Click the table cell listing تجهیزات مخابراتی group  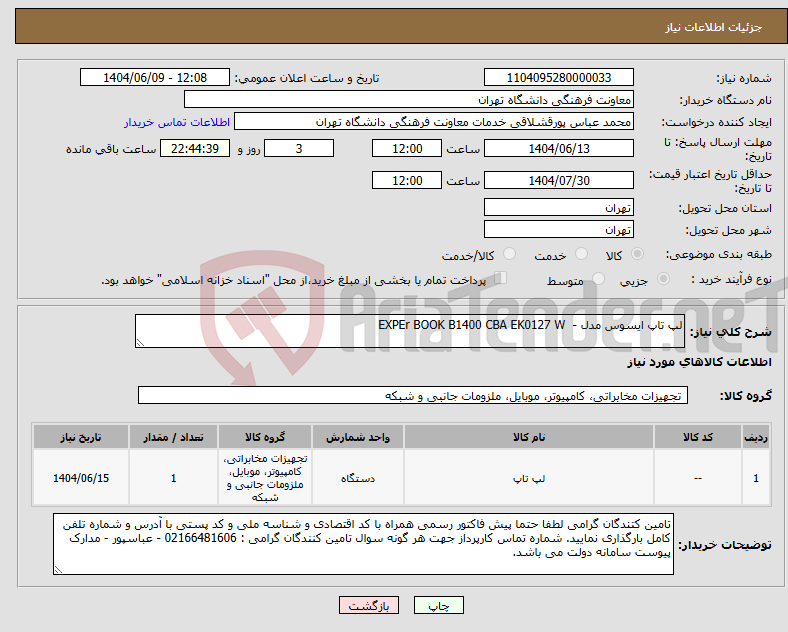tap(265, 478)
